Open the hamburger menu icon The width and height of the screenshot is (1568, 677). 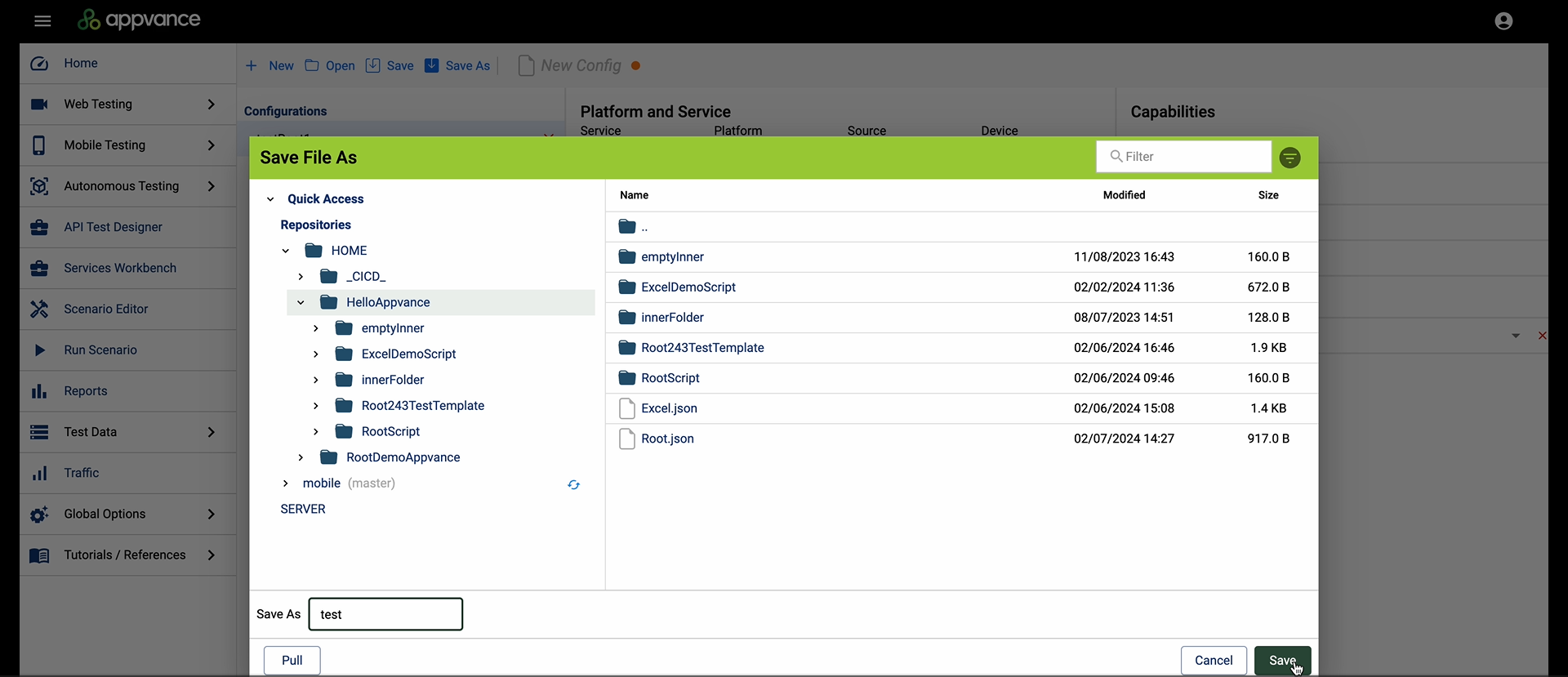(x=42, y=21)
